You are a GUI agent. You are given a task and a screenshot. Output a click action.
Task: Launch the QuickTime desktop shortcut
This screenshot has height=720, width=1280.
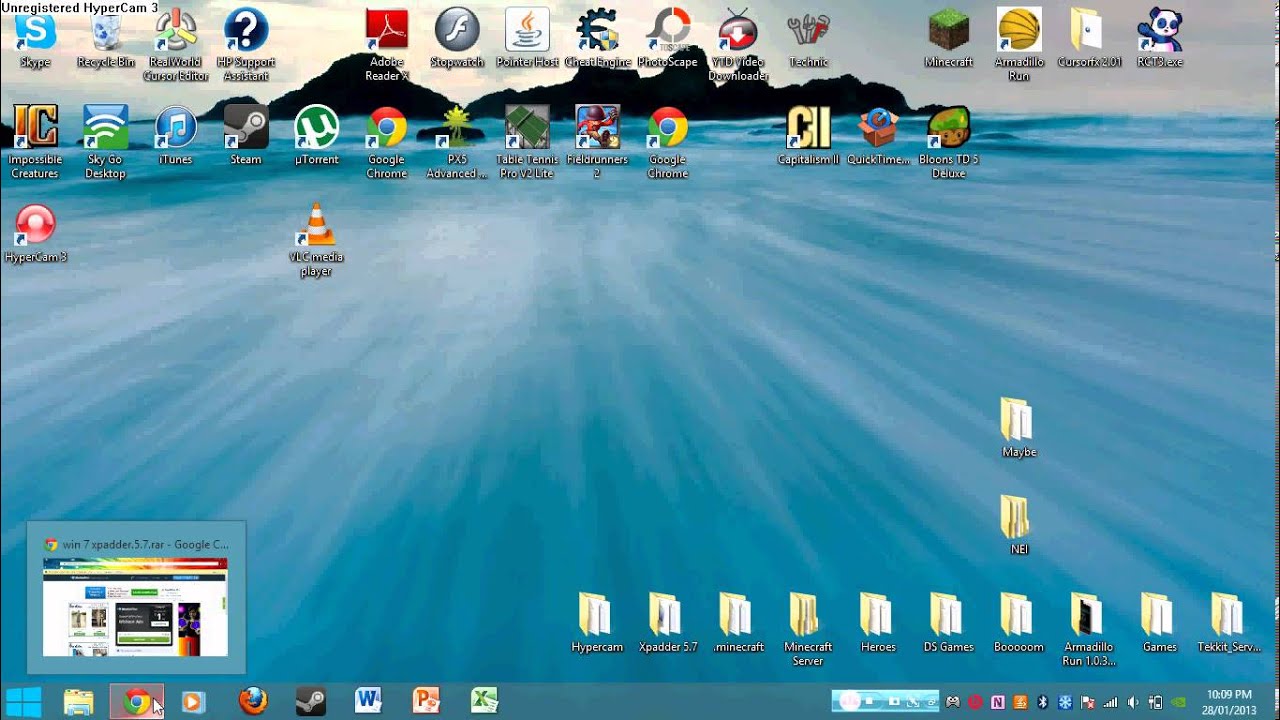pyautogui.click(x=879, y=135)
